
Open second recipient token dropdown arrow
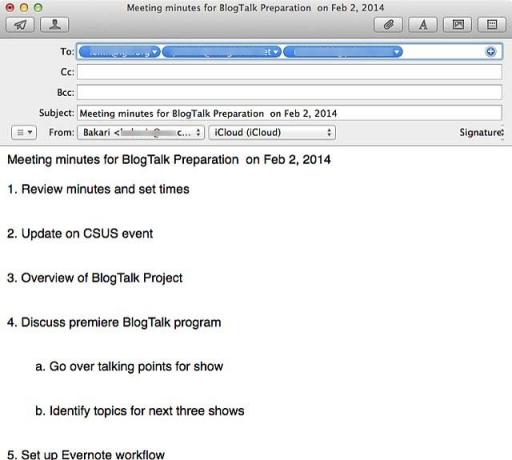tap(276, 52)
